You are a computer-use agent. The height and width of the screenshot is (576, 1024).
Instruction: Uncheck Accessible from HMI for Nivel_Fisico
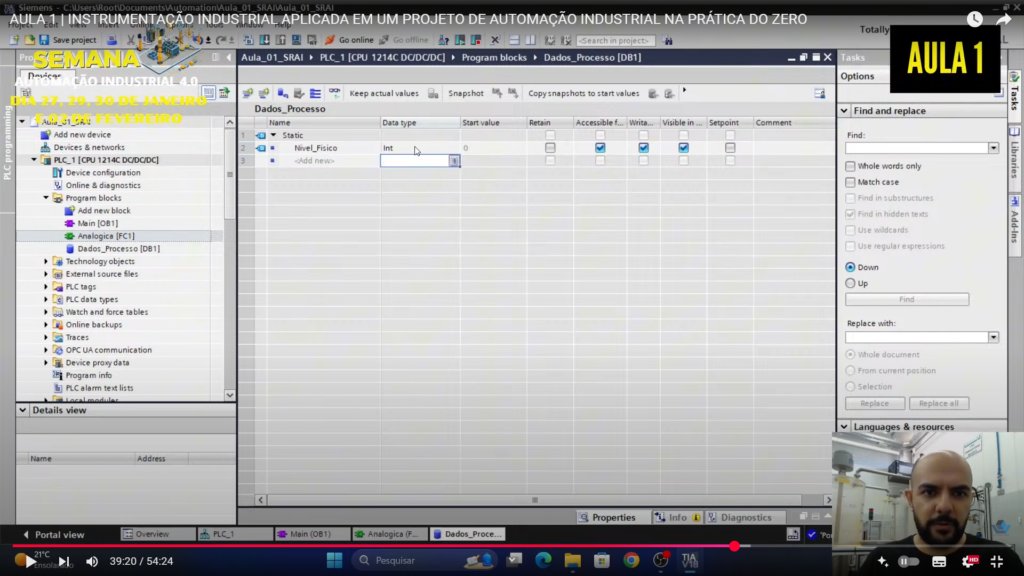(600, 148)
